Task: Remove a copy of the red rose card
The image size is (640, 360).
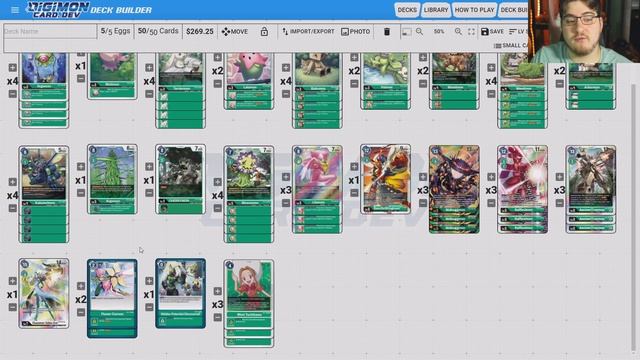Action: (491, 203)
